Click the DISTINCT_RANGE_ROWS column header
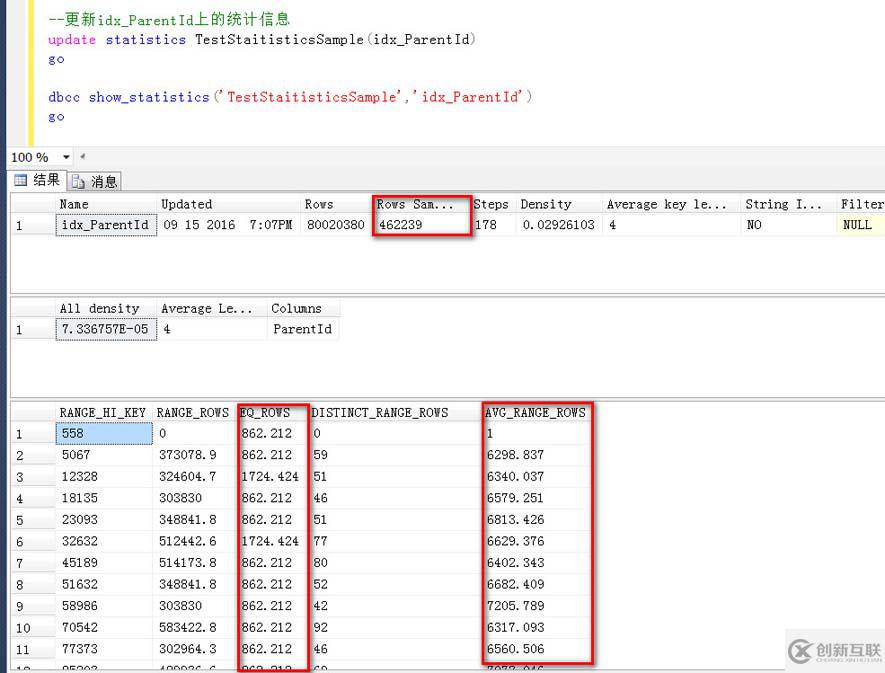Image resolution: width=885 pixels, height=673 pixels. (x=396, y=413)
